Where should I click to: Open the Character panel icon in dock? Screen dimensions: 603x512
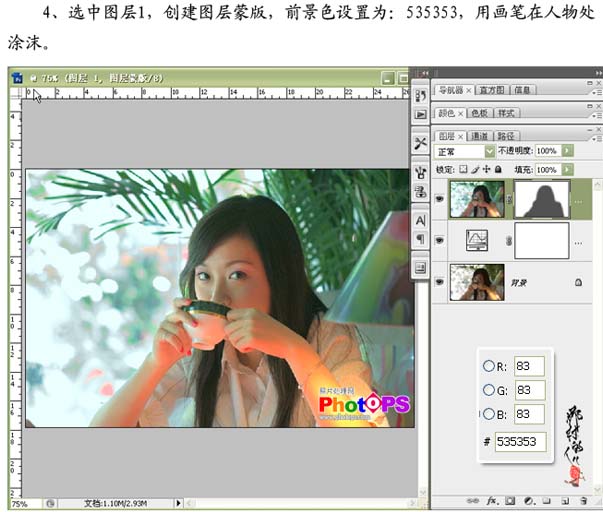pos(421,221)
